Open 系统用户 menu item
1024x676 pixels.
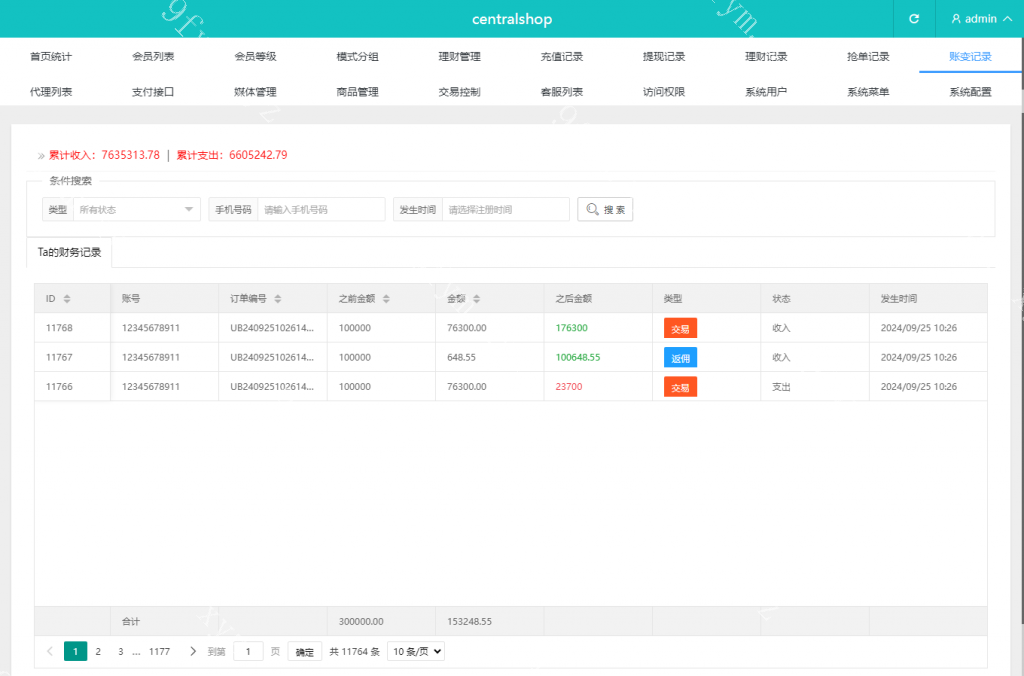[x=766, y=91]
